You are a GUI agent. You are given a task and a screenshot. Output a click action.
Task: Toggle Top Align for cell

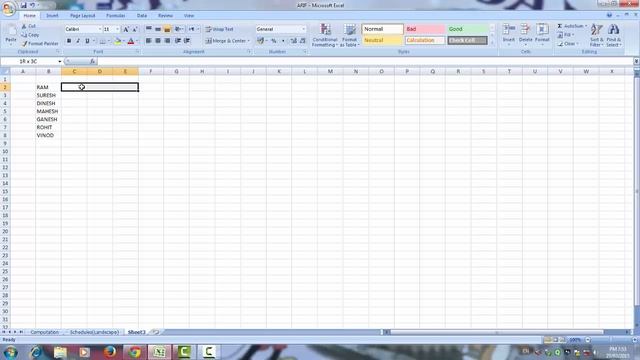[149, 29]
